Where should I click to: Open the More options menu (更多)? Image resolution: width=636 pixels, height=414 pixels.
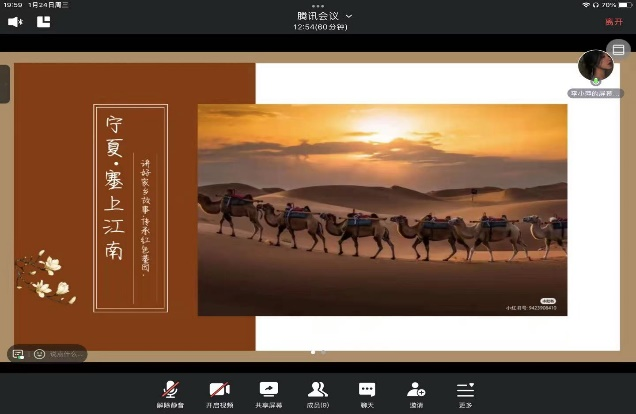pos(465,392)
